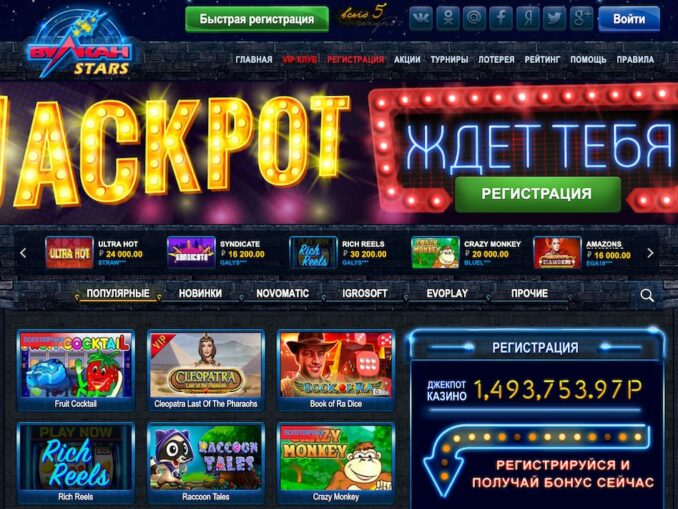
Task: Click the Google Plus login icon
Action: click(582, 19)
